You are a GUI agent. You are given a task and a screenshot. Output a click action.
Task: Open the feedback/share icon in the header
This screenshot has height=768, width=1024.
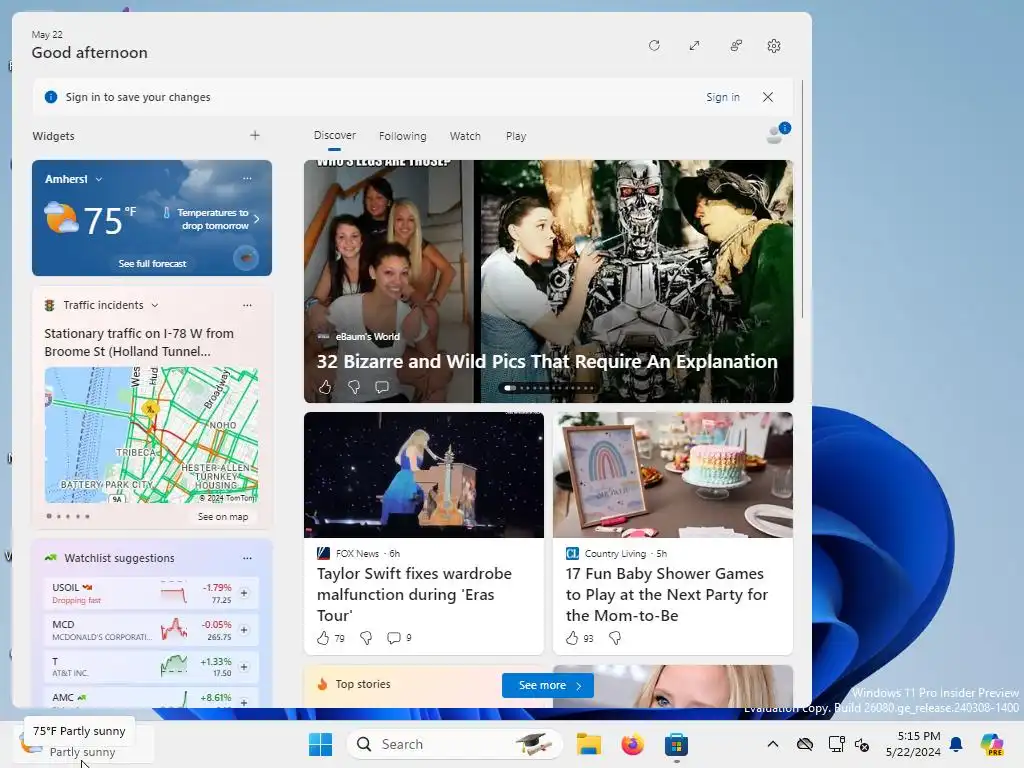click(x=736, y=46)
